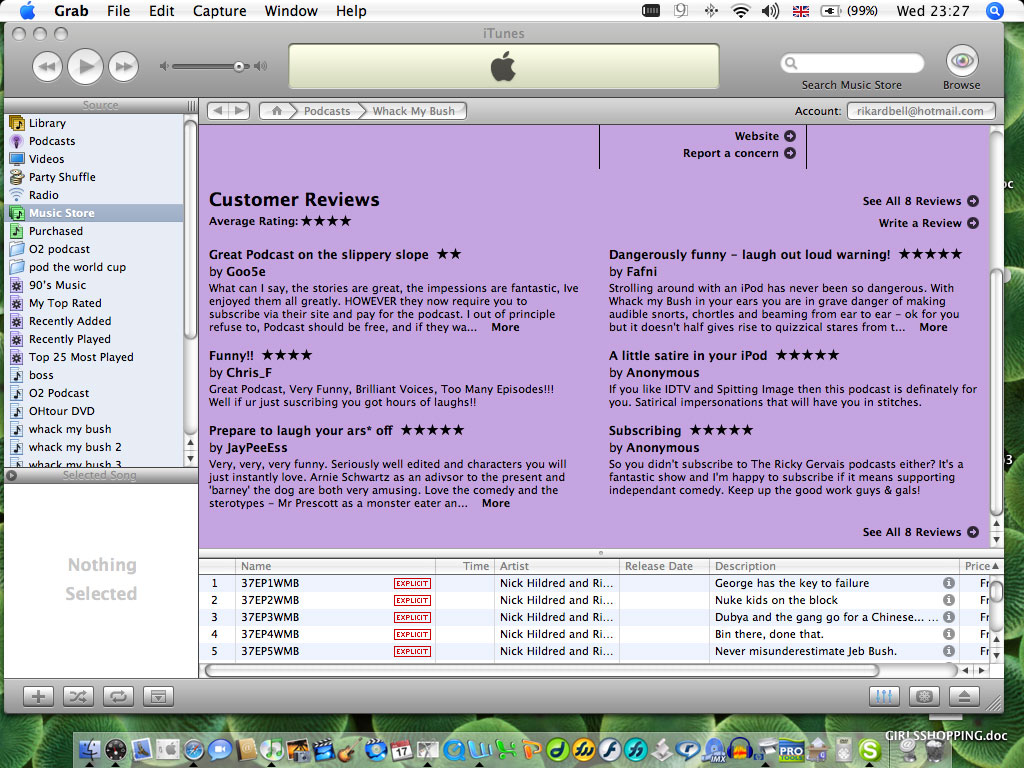Viewport: 1024px width, 768px height.
Task: Open the Grab application menu
Action: [71, 11]
